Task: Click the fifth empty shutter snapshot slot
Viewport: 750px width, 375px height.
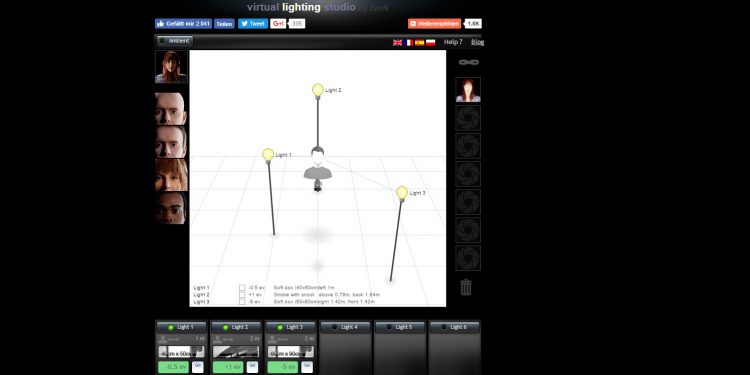Action: coord(468,230)
